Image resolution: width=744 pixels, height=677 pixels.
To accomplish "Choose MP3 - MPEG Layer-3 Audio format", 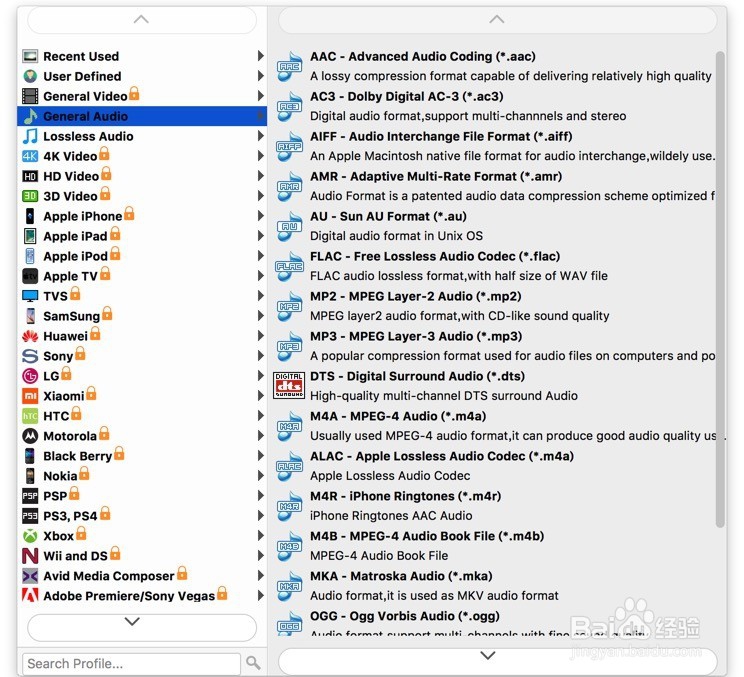I will (495, 346).
